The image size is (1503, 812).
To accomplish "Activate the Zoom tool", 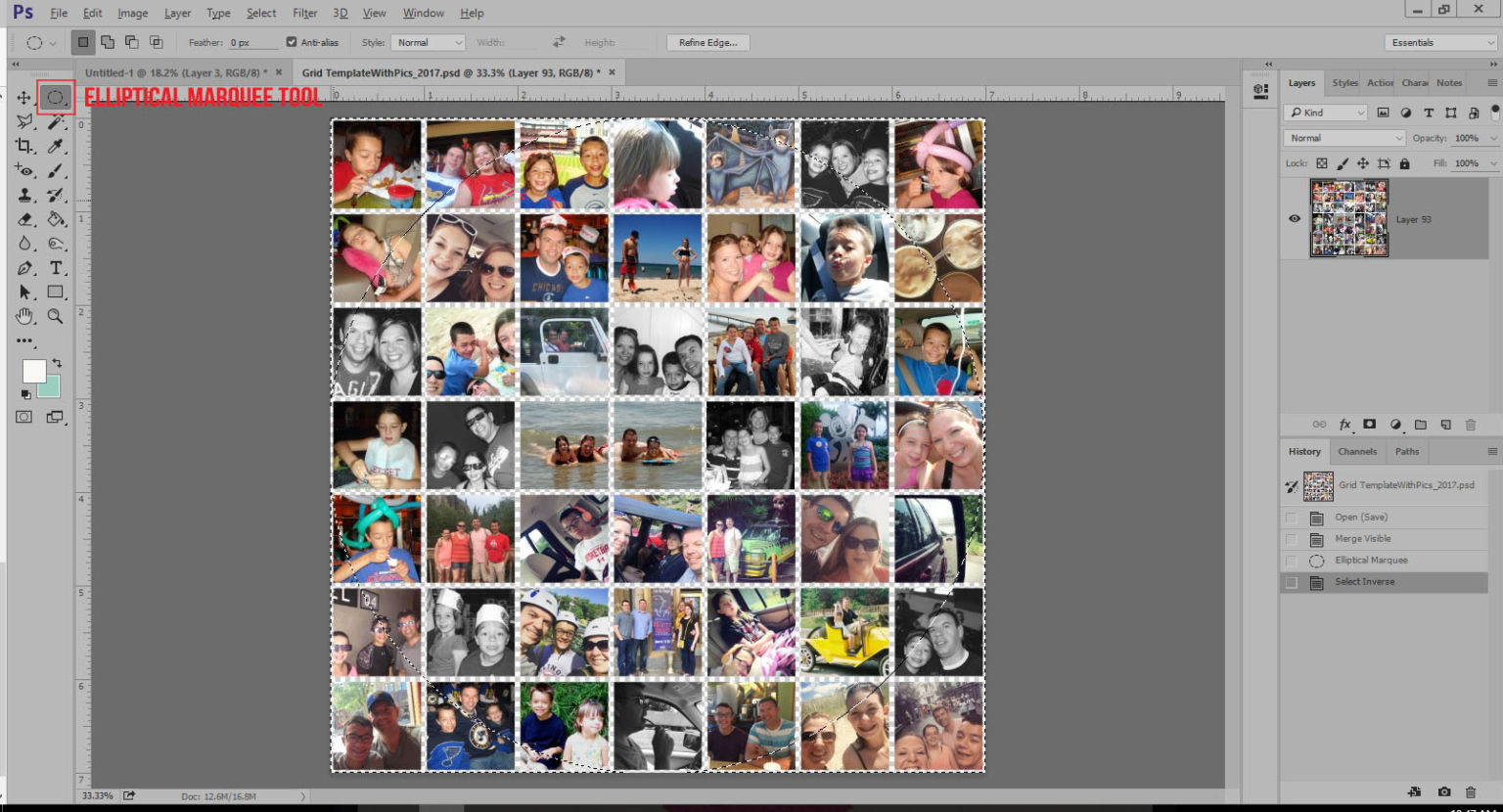I will (x=56, y=316).
